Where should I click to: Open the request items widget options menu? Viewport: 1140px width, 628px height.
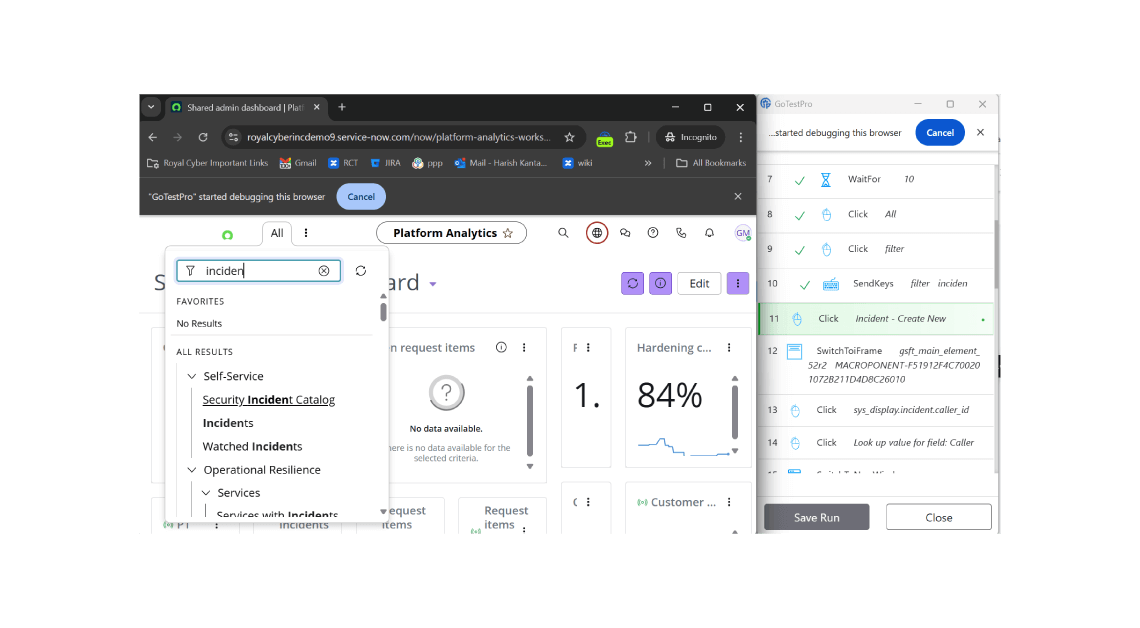tap(524, 347)
